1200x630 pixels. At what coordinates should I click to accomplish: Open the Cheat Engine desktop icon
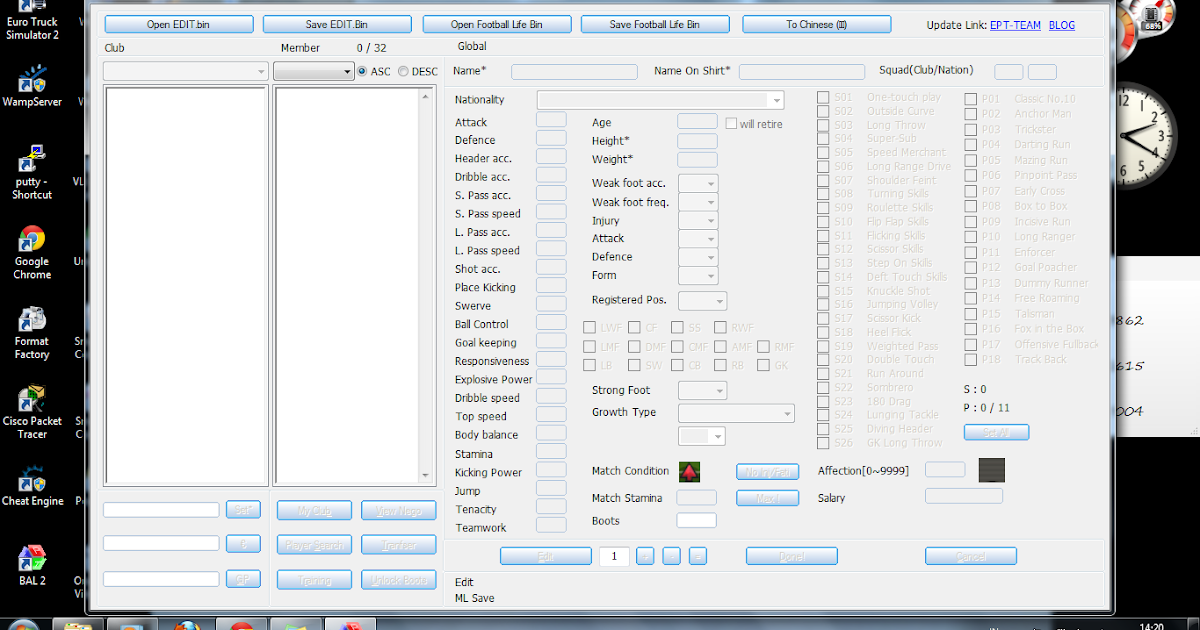pyautogui.click(x=32, y=486)
